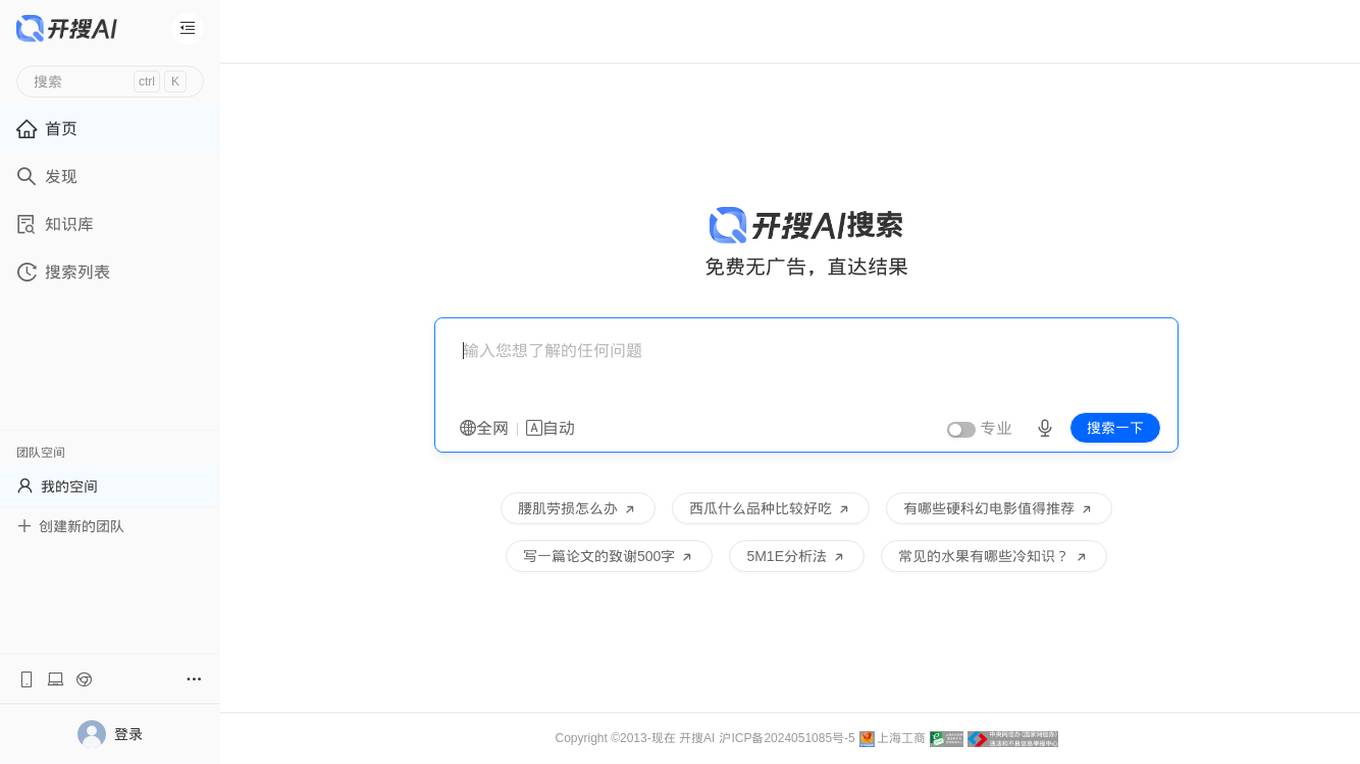The width and height of the screenshot is (1360, 764).
Task: Click the 中央网信办 reporting center badge
Action: point(1012,739)
